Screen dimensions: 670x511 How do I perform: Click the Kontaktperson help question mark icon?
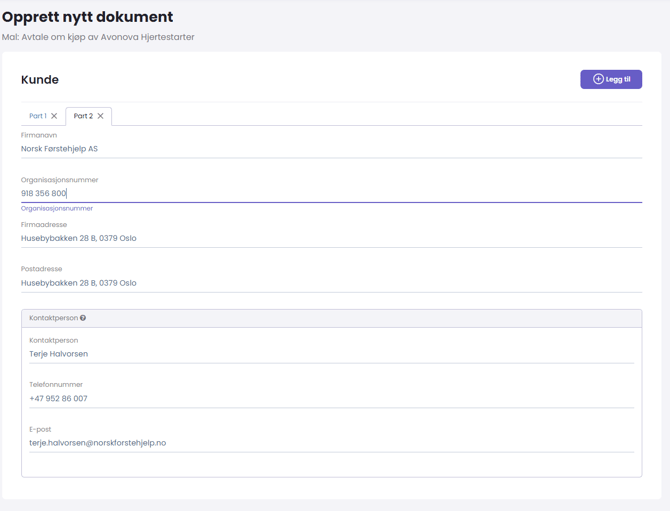pyautogui.click(x=83, y=318)
